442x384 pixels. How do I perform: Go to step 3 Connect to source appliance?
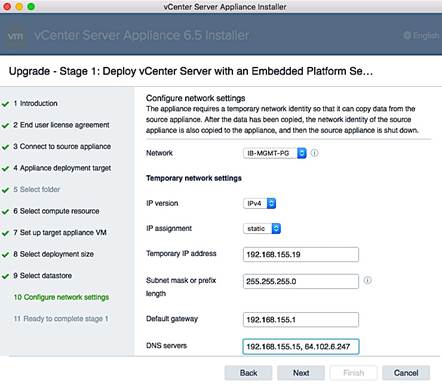click(x=62, y=147)
